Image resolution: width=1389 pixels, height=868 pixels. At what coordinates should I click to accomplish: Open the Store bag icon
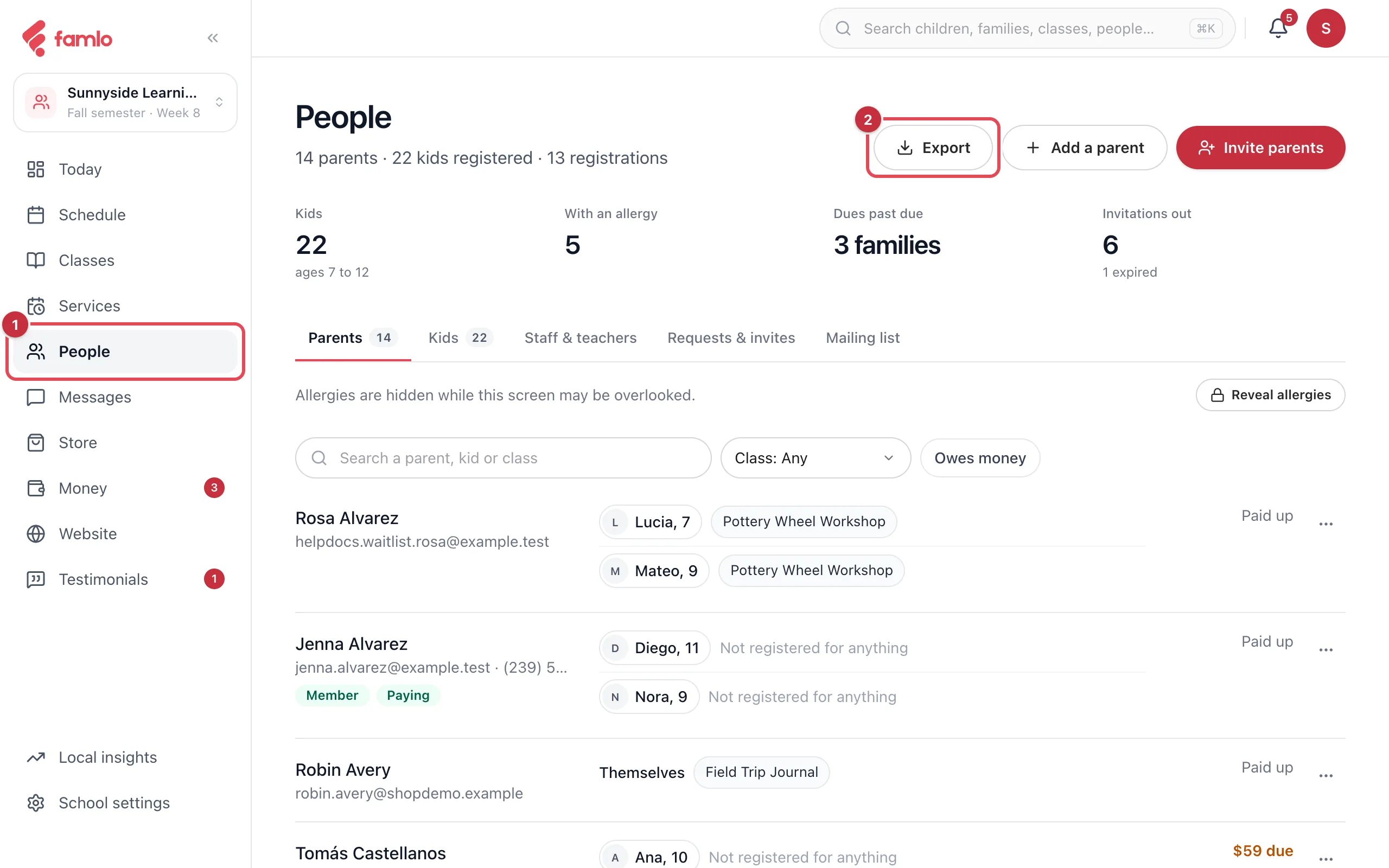(x=36, y=443)
